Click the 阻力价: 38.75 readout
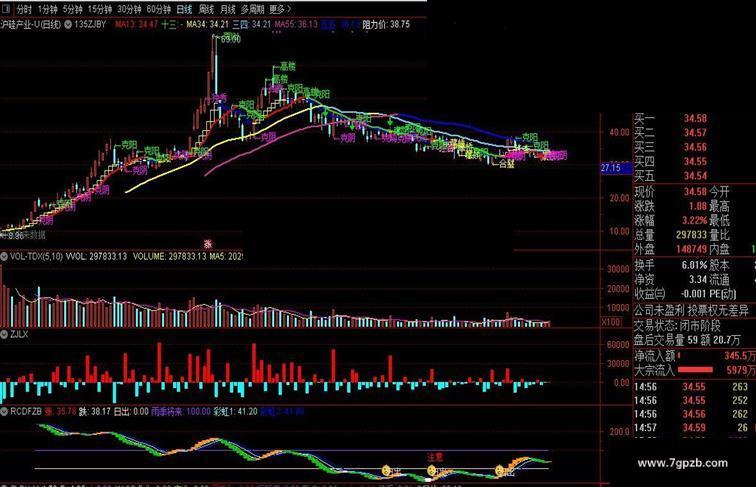This screenshot has height=487, width=756. pos(386,24)
